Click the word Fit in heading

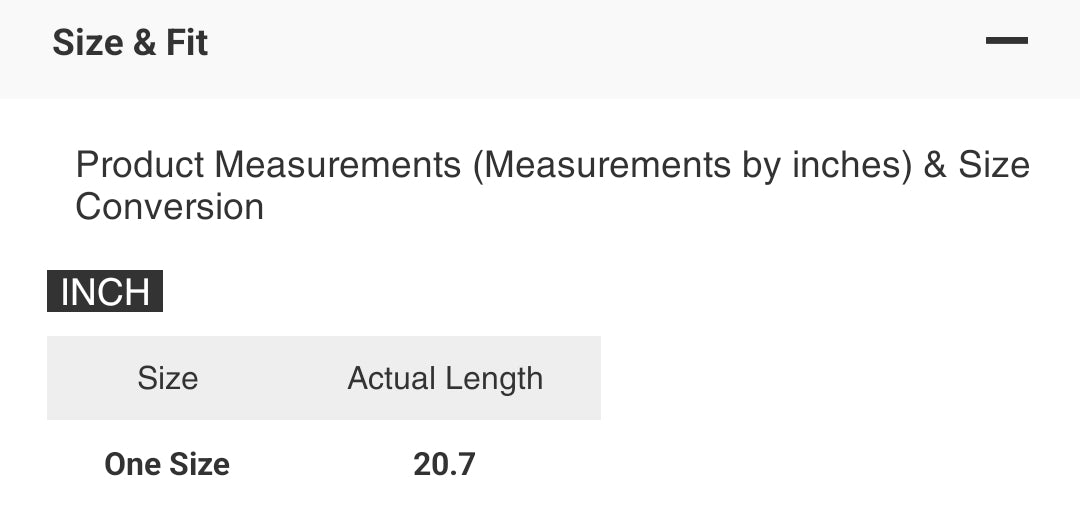tap(188, 43)
